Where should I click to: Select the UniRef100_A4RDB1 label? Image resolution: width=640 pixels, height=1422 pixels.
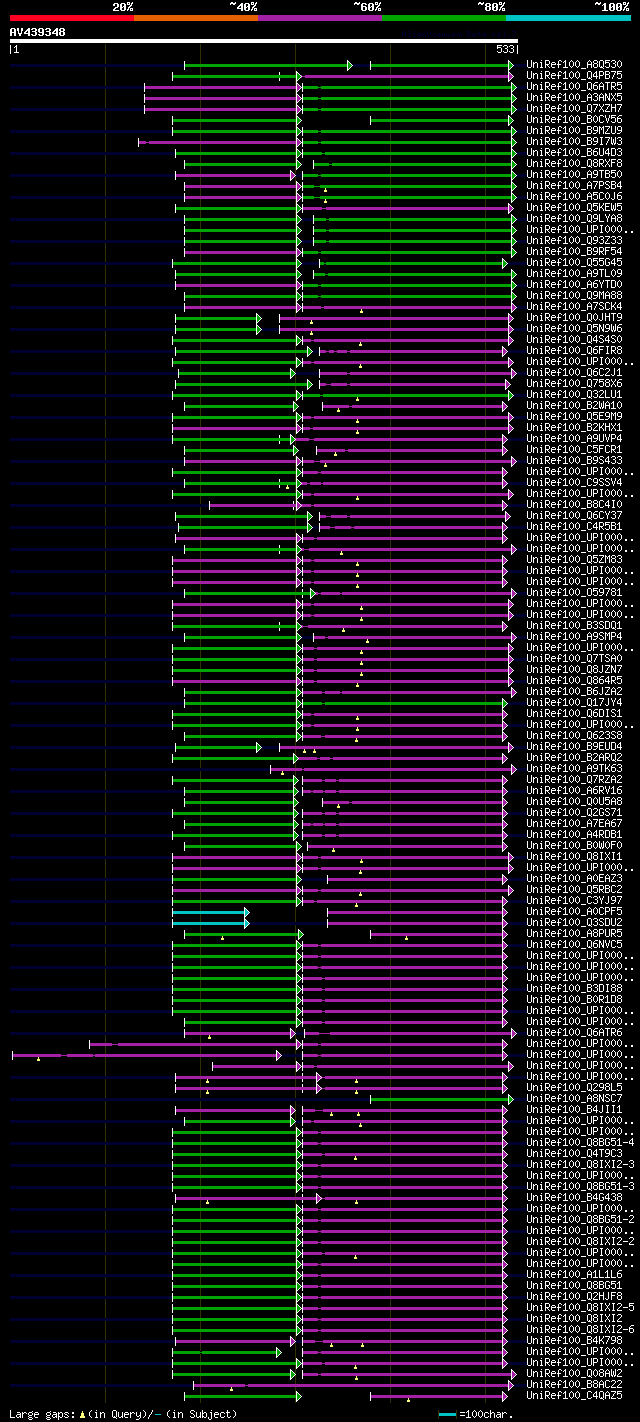pyautogui.click(x=574, y=835)
